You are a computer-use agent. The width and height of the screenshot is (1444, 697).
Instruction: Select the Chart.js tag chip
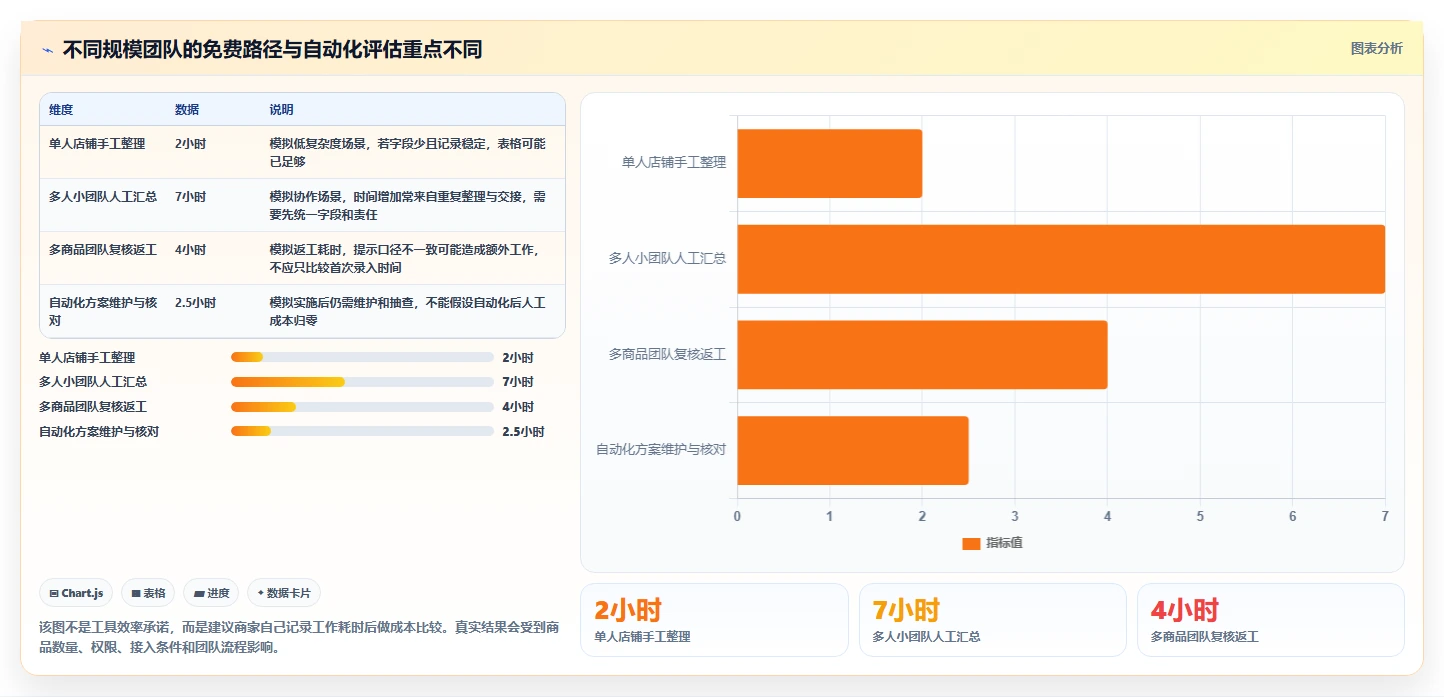[x=77, y=593]
